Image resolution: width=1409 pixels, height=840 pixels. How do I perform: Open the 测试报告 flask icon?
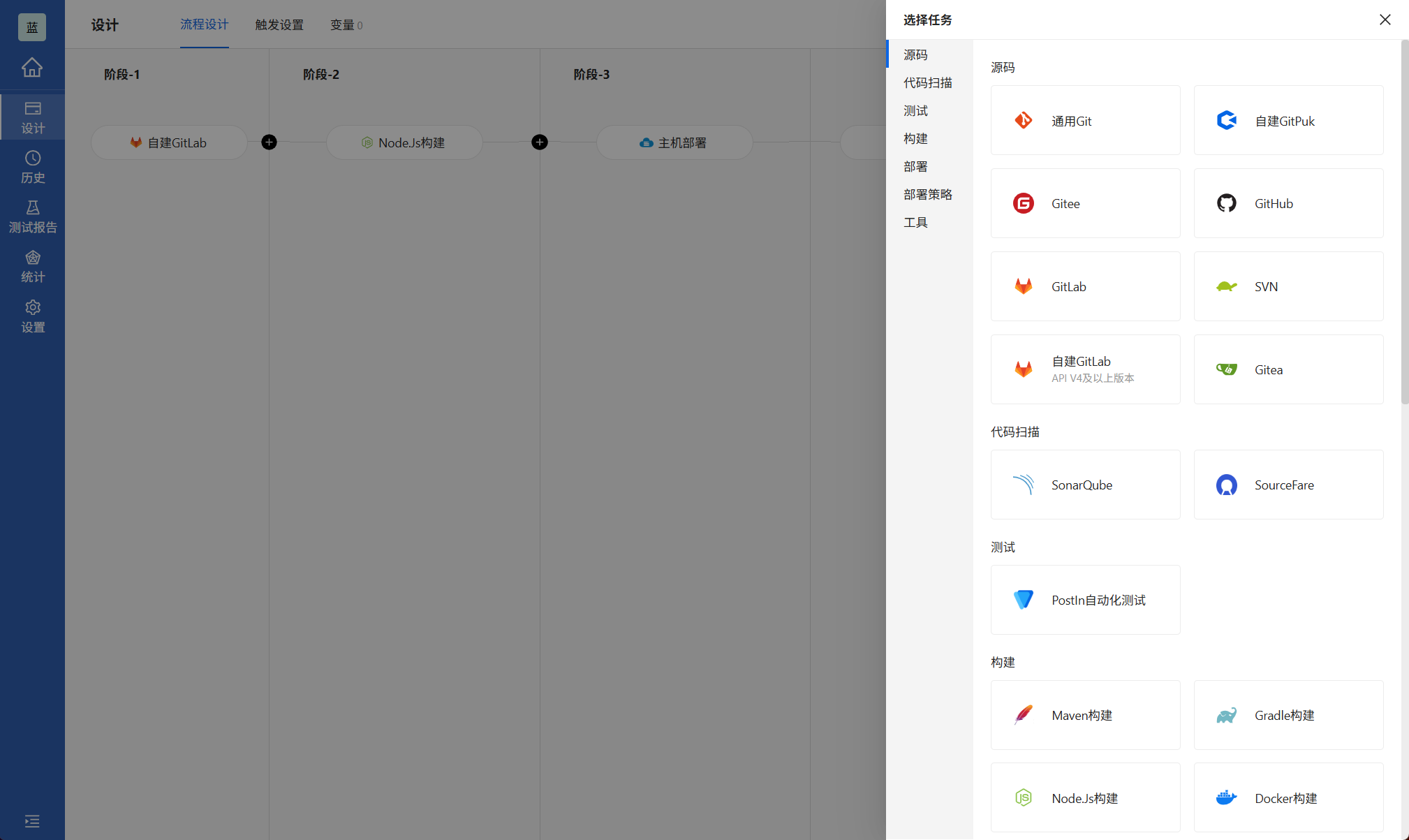(32, 216)
